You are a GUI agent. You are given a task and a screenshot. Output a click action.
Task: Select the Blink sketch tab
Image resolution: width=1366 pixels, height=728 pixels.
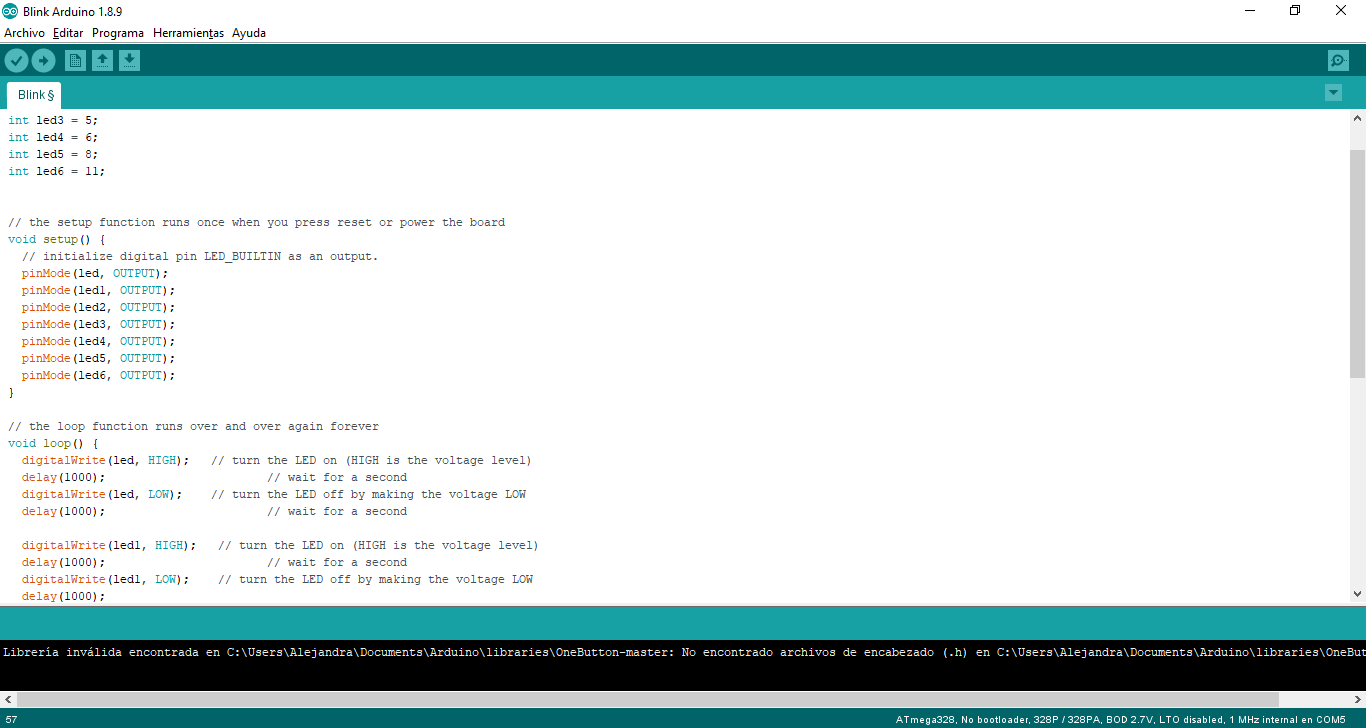point(34,95)
